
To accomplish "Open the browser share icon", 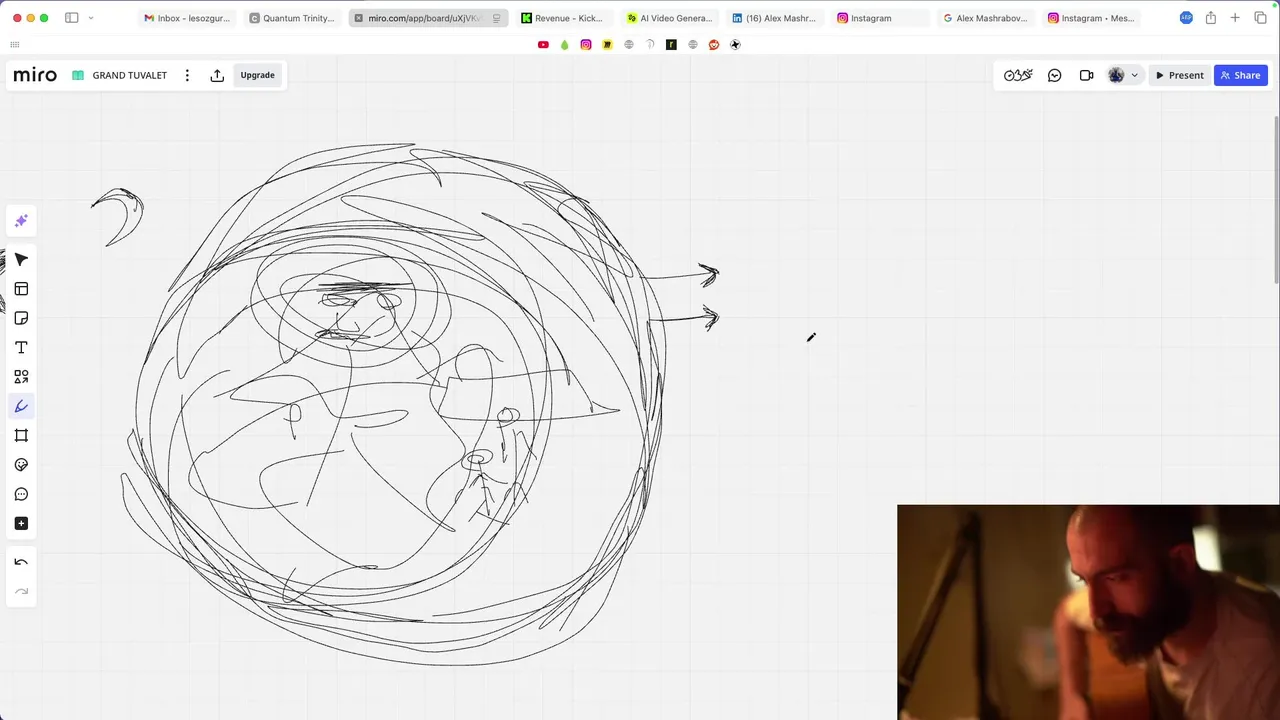I will coord(1210,18).
